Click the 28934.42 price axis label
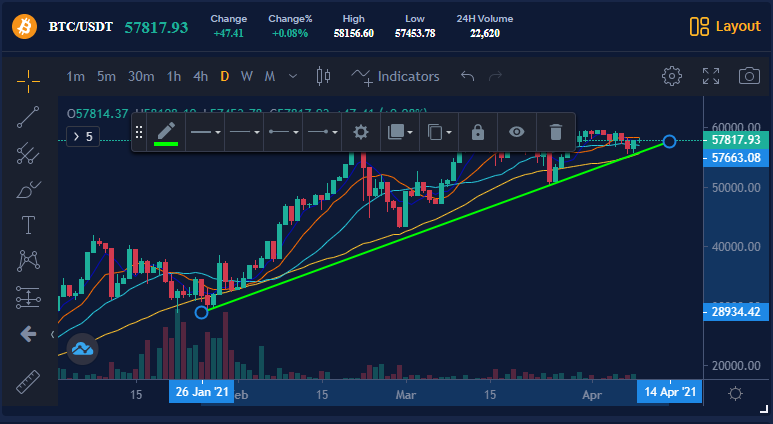This screenshot has height=424, width=773. tap(736, 312)
